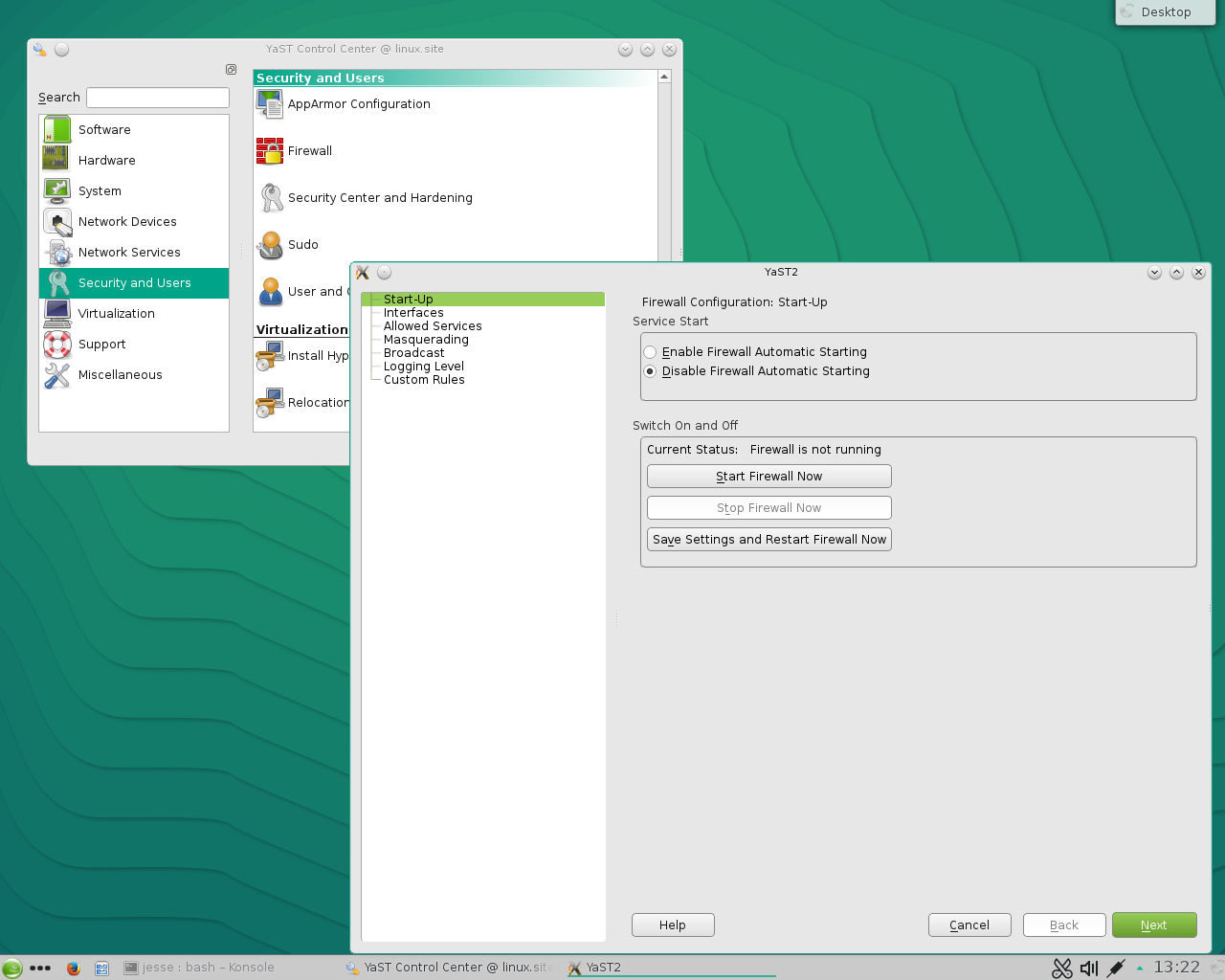The width and height of the screenshot is (1225, 980).
Task: Open the openSUSE application launcher menu
Action: pos(12,968)
